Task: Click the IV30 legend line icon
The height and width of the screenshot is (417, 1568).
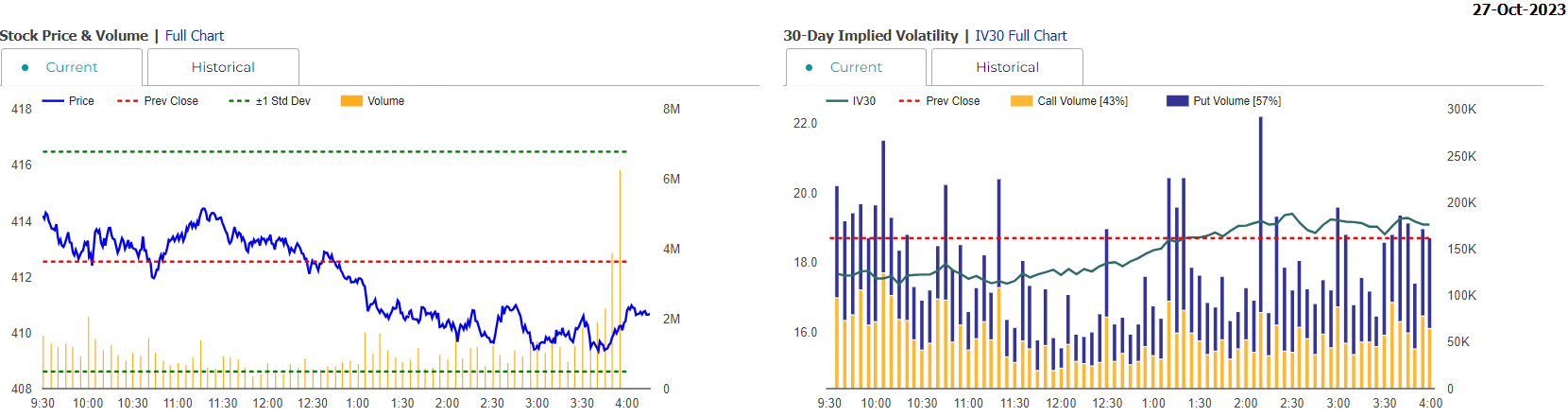Action: click(837, 101)
